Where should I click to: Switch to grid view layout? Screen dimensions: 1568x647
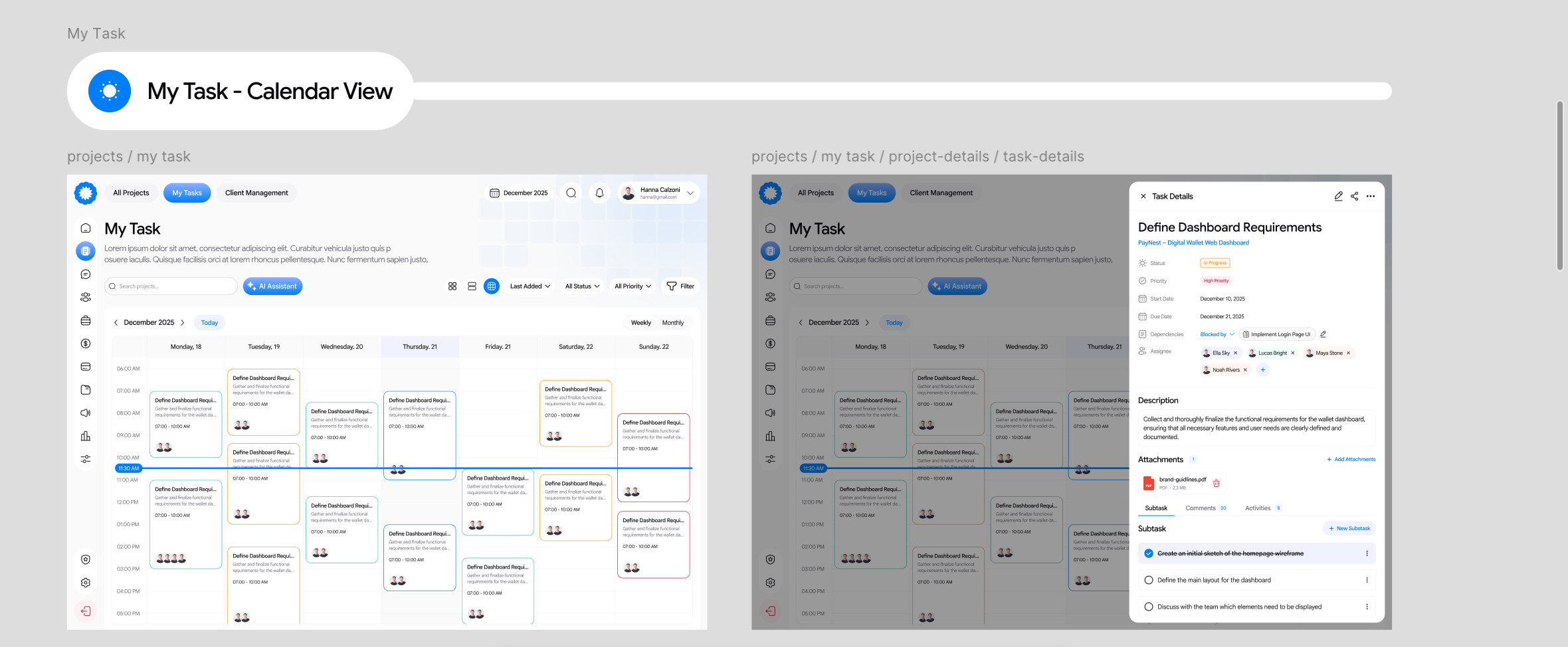click(452, 286)
